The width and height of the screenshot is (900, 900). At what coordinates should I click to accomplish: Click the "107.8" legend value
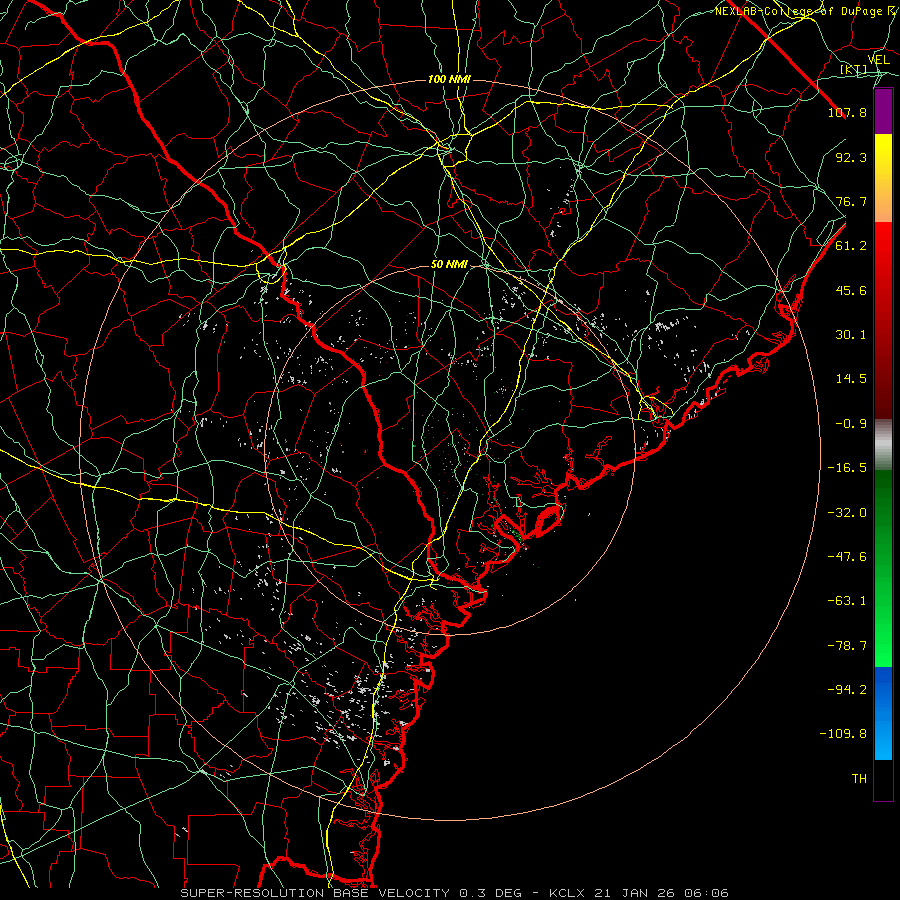(x=847, y=112)
